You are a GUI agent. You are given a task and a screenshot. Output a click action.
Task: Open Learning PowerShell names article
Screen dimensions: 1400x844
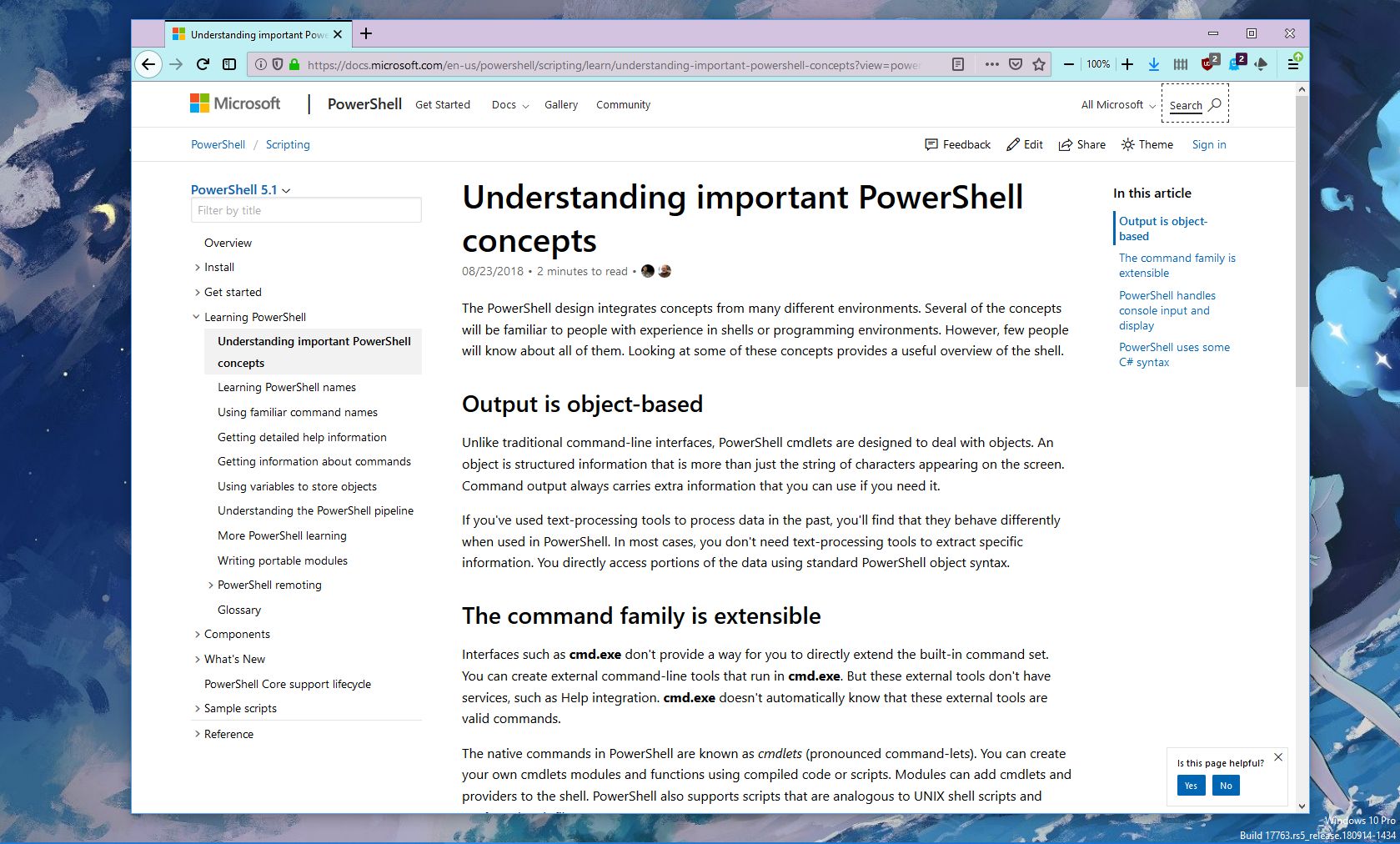point(287,387)
